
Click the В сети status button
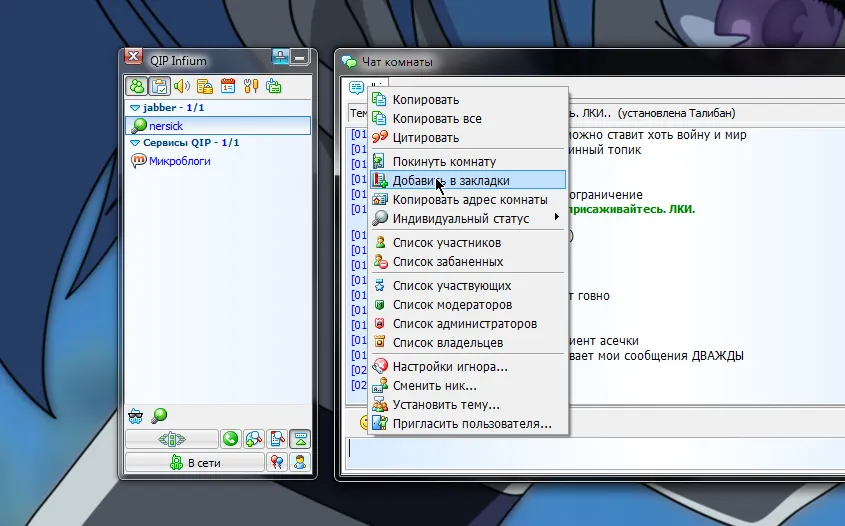(x=194, y=463)
